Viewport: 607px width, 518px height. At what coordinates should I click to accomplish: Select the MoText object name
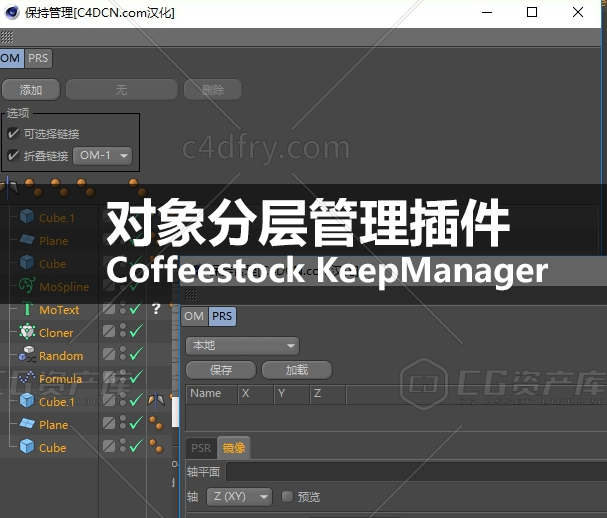coord(59,310)
